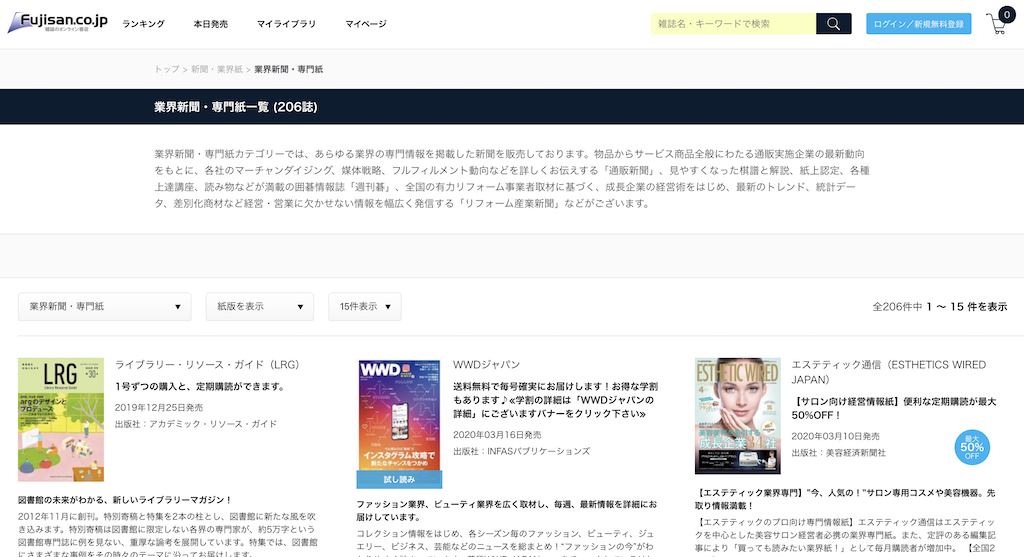Click the 試し読み button under WWD
This screenshot has height=557, width=1024.
click(x=399, y=479)
